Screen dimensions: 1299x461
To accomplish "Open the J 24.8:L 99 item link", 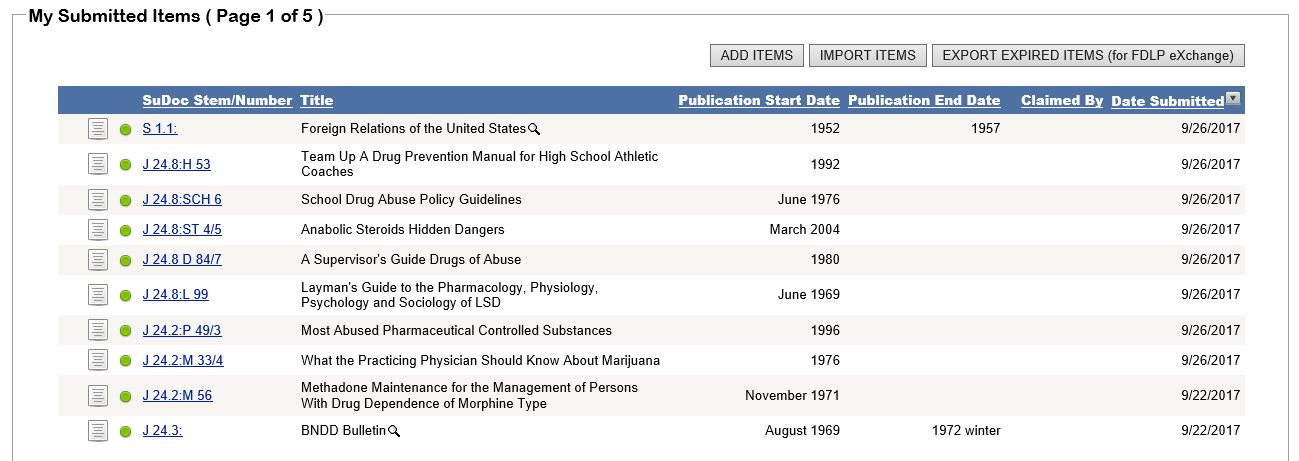I will click(x=176, y=295).
